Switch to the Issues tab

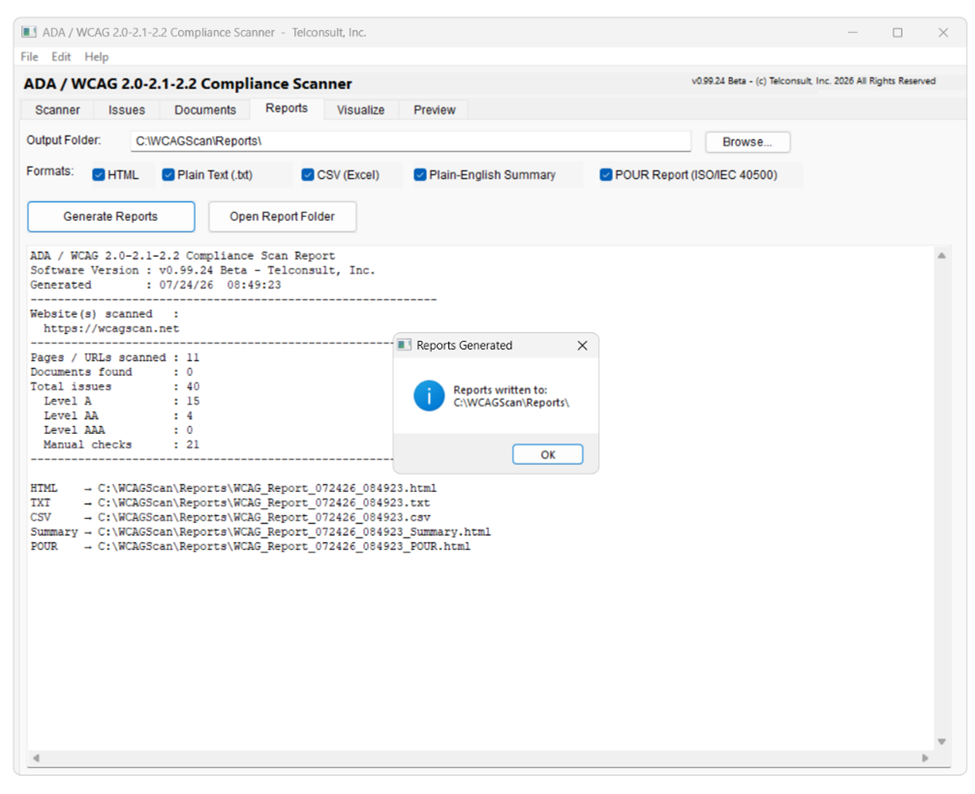[126, 110]
